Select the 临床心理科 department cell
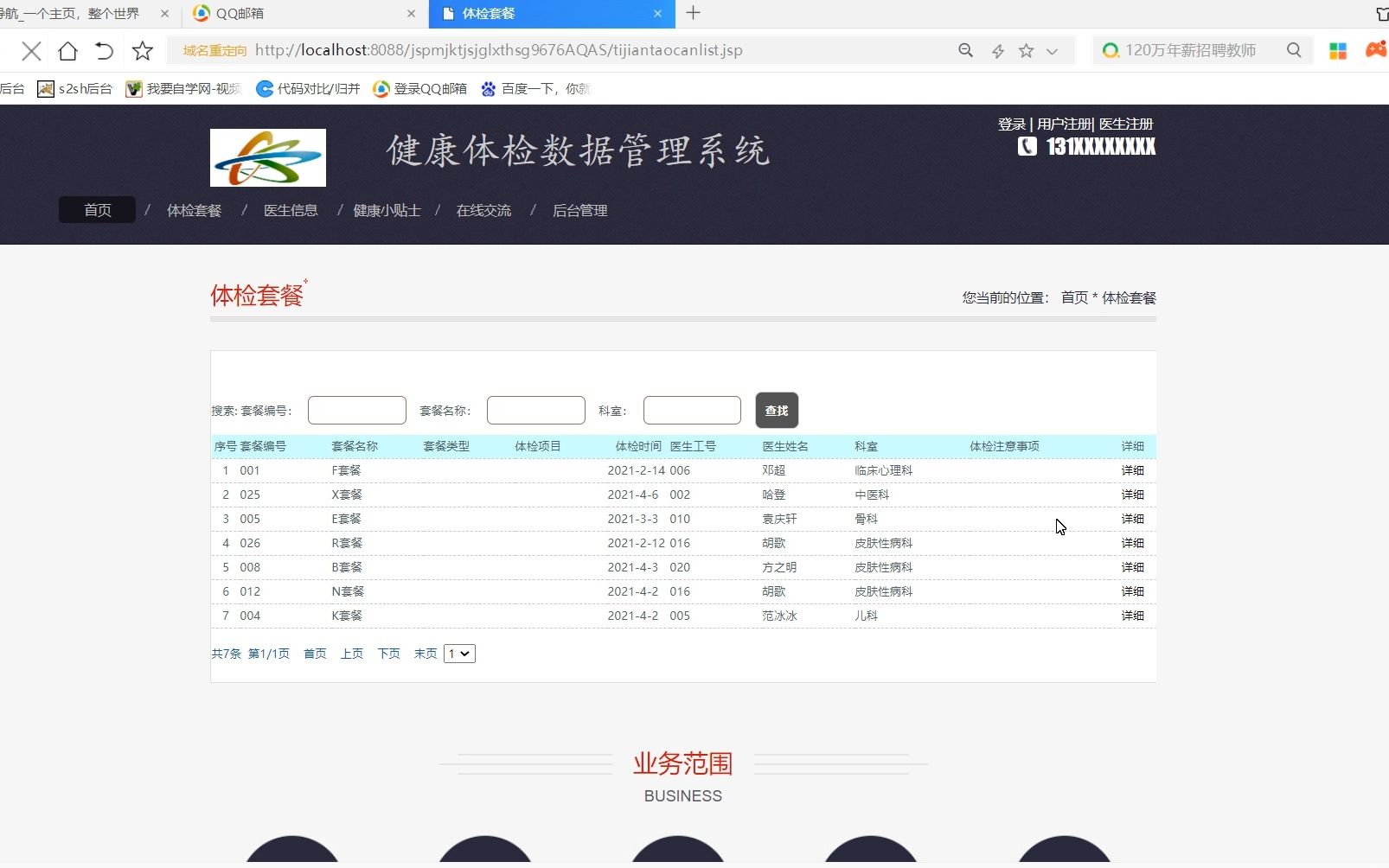The image size is (1389, 868). [883, 470]
